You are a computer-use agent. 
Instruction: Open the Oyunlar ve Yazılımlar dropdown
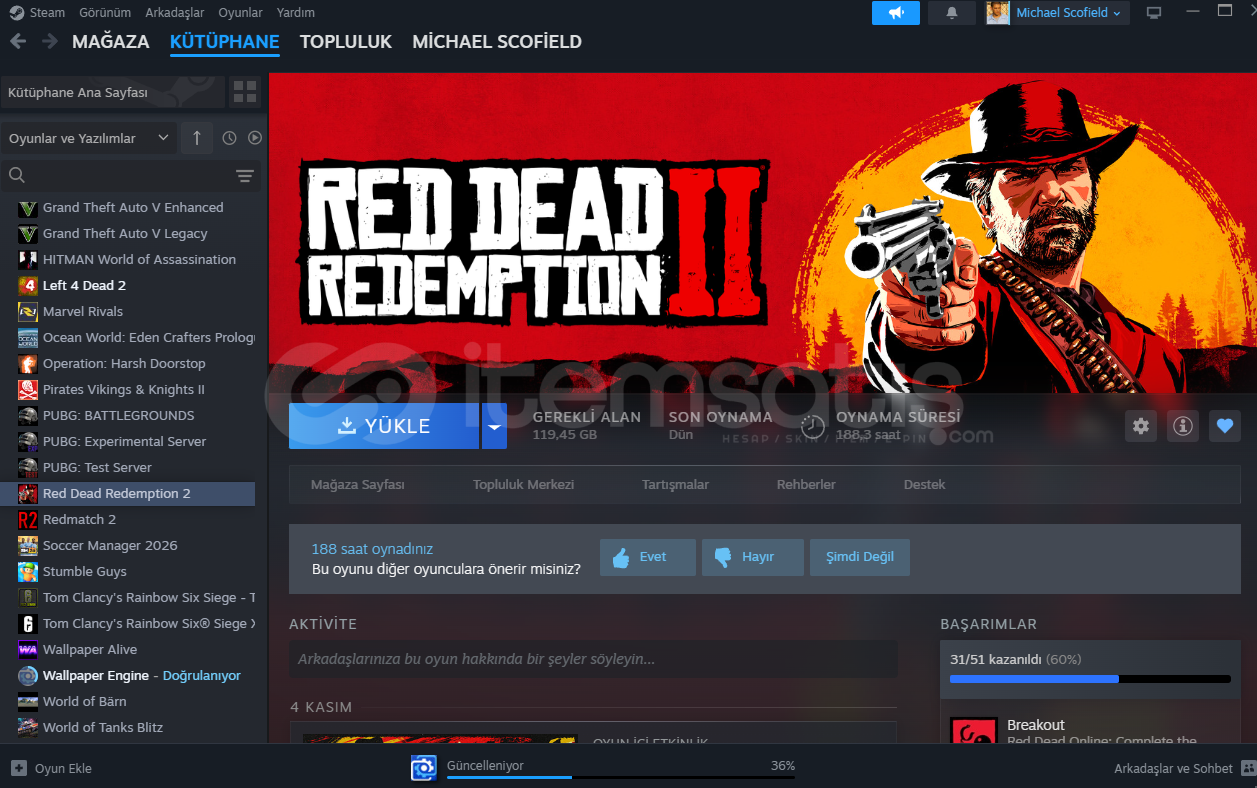pyautogui.click(x=89, y=138)
